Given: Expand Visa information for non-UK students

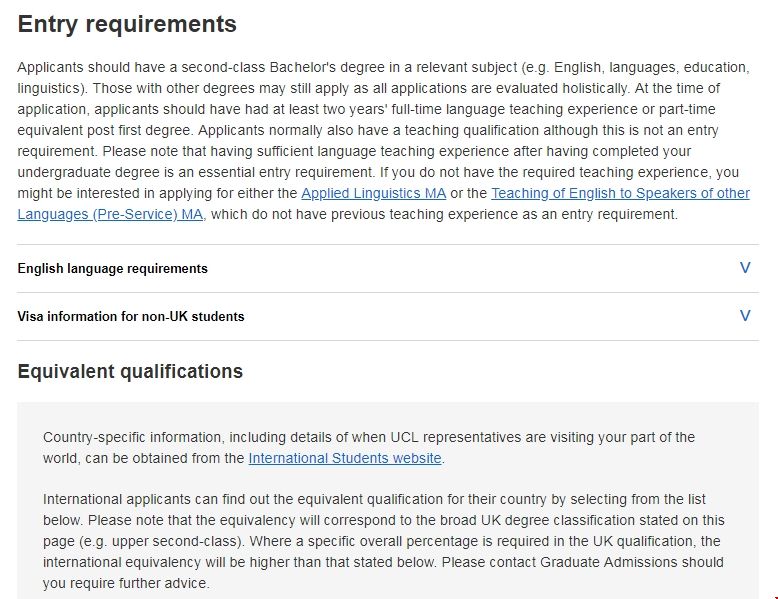Looking at the screenshot, I should click(131, 316).
